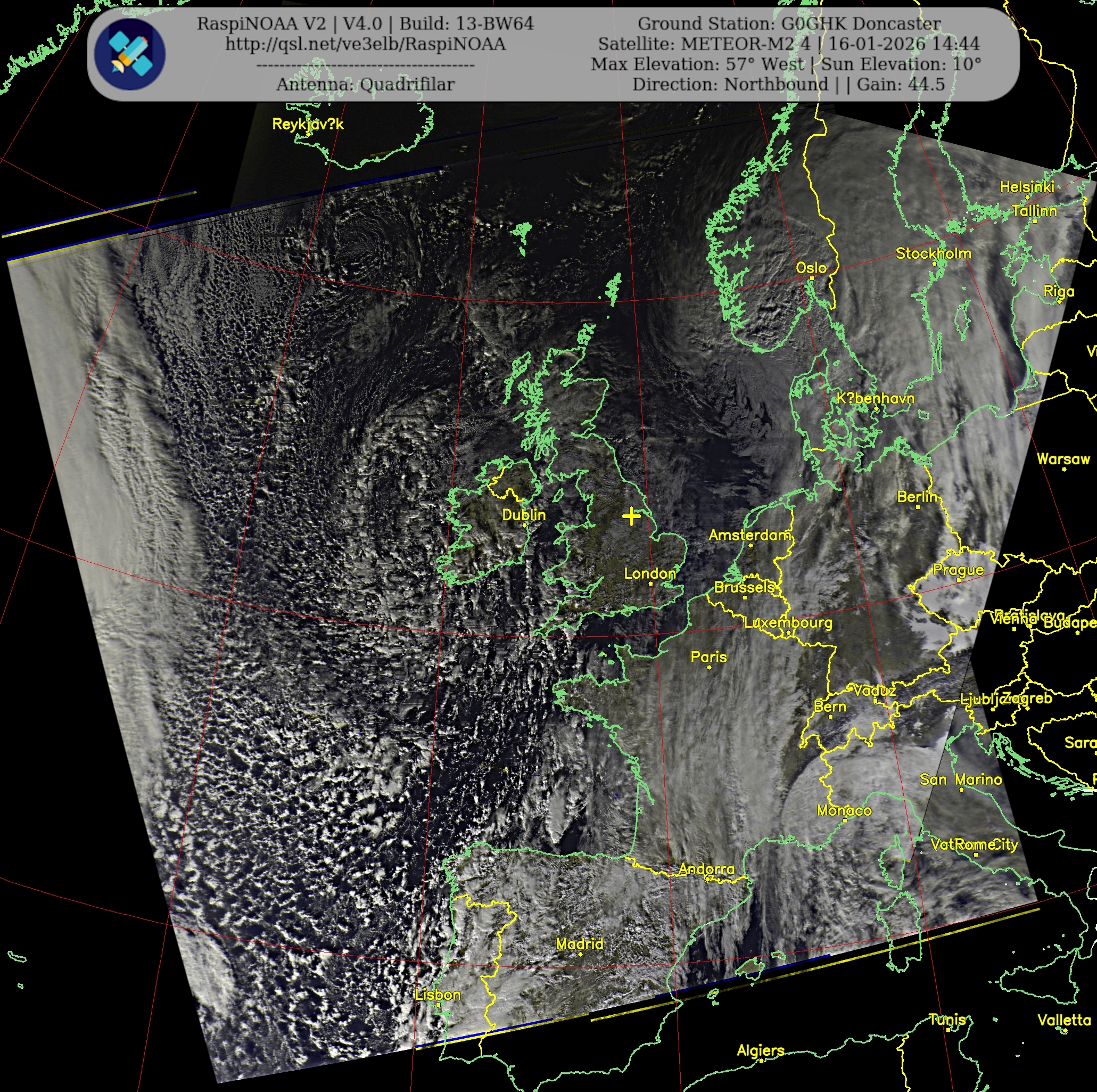Click the Prague city label
1097x1092 pixels.
(x=958, y=570)
